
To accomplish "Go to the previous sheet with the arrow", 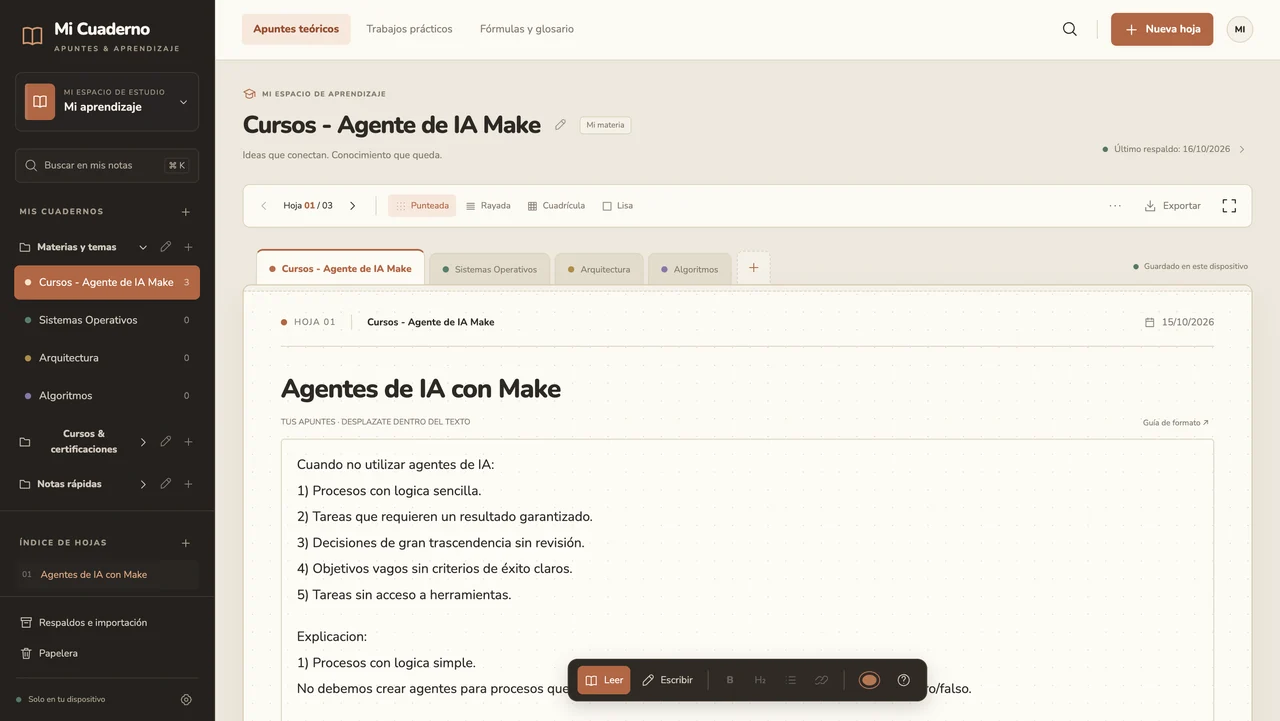I will pos(264,206).
